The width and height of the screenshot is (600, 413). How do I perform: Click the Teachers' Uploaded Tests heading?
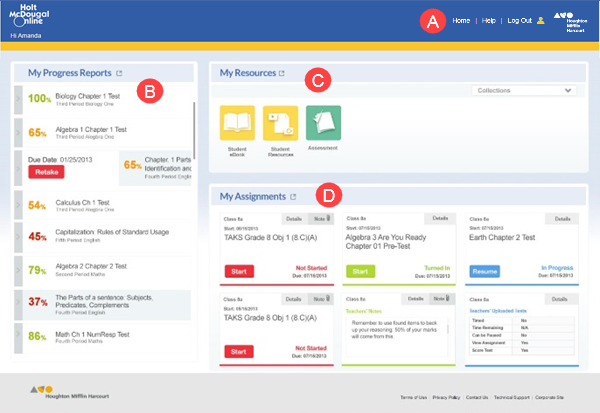coord(498,311)
